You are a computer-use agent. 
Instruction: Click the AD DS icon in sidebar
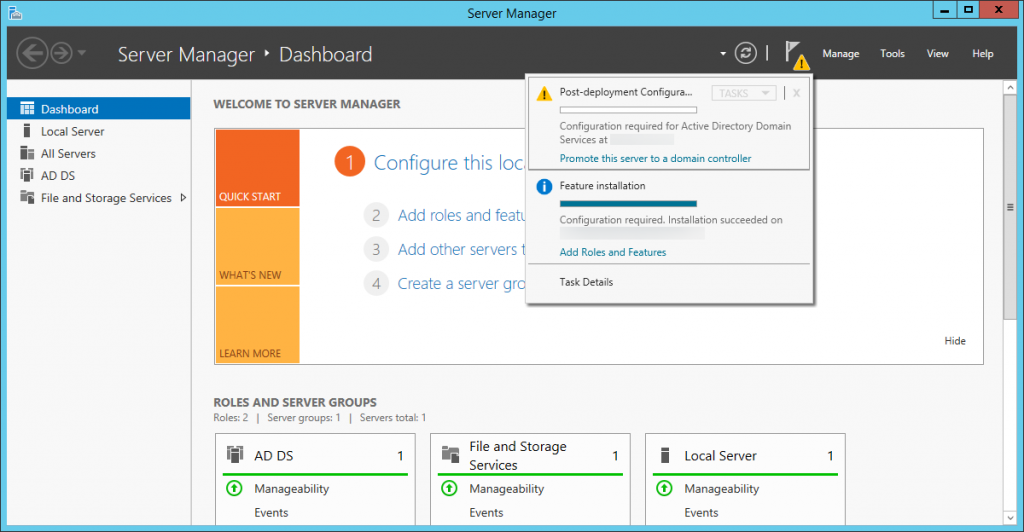(27, 175)
